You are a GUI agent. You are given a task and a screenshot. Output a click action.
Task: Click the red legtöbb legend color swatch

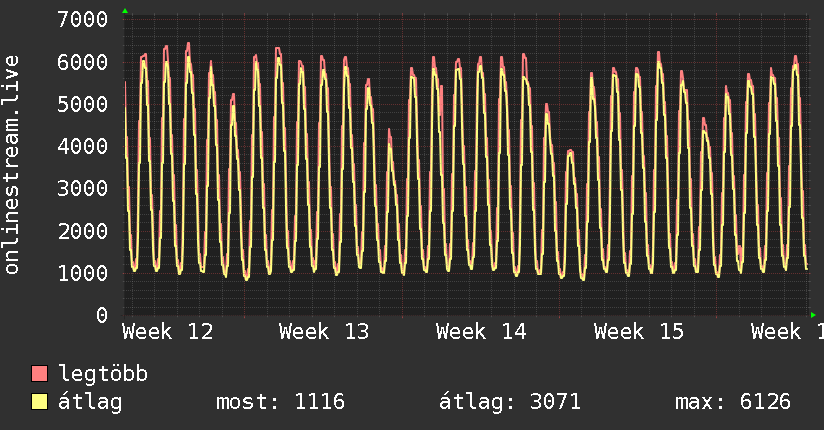[x=40, y=374]
